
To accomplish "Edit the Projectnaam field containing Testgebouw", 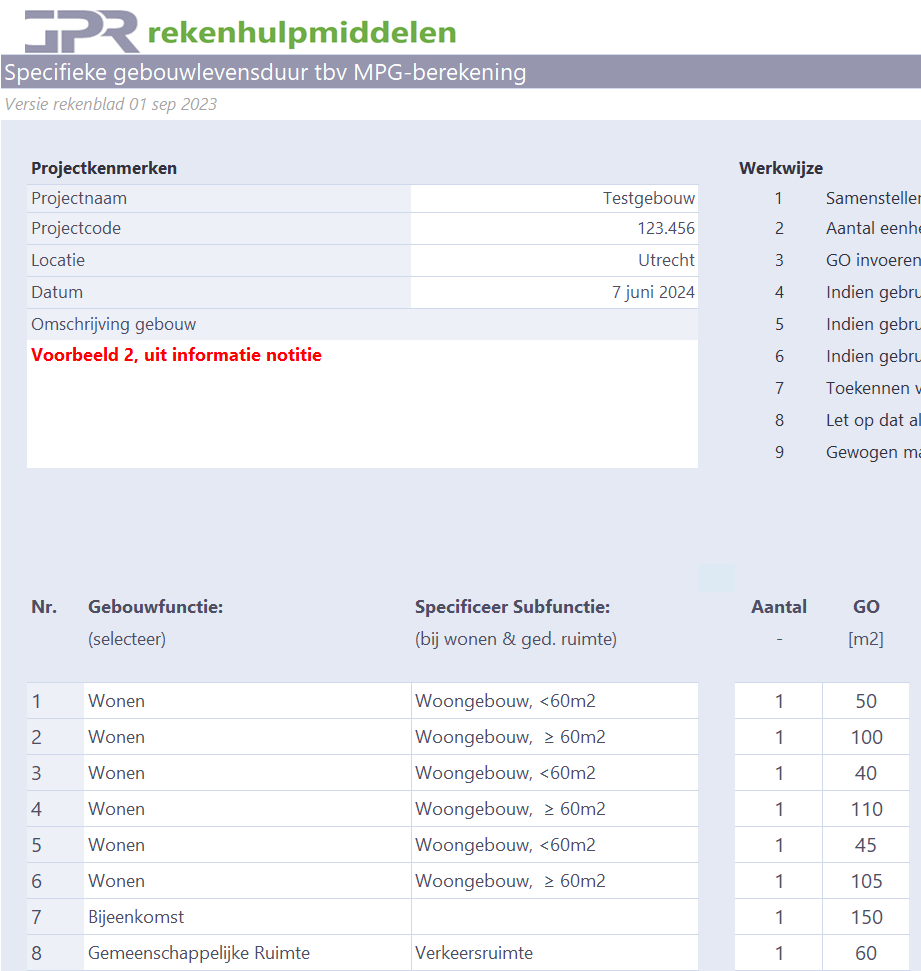I will 554,198.
